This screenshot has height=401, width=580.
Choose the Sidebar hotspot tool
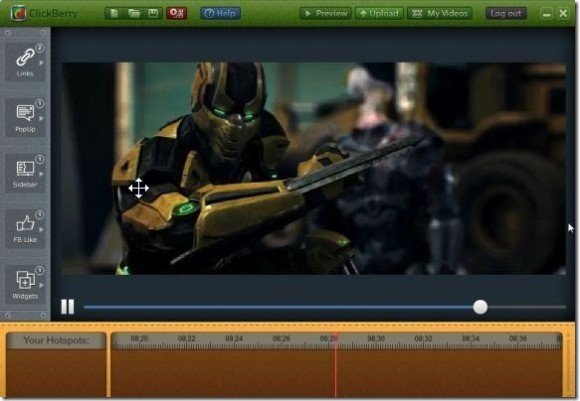[25, 173]
